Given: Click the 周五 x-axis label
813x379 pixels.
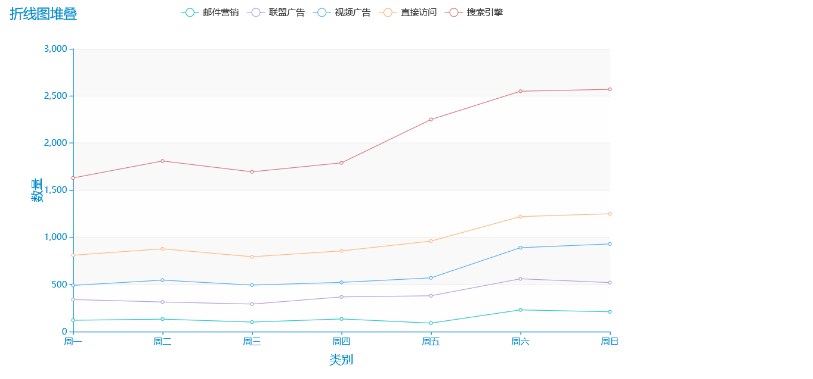Looking at the screenshot, I should 431,342.
